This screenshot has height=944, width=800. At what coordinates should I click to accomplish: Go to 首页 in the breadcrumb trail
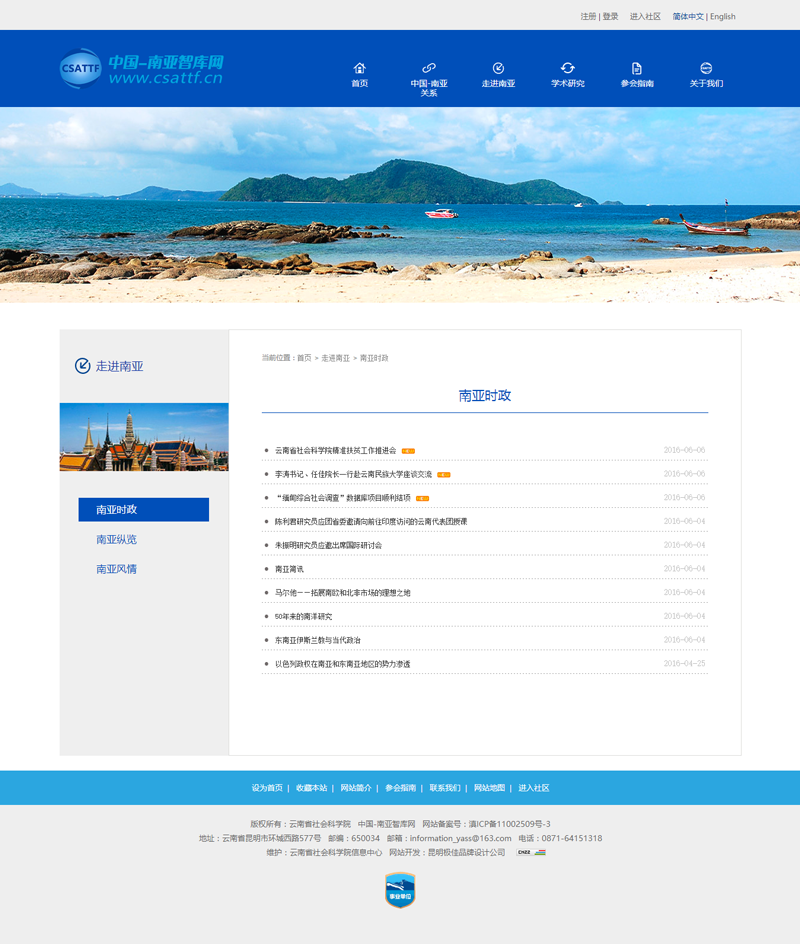tap(304, 358)
